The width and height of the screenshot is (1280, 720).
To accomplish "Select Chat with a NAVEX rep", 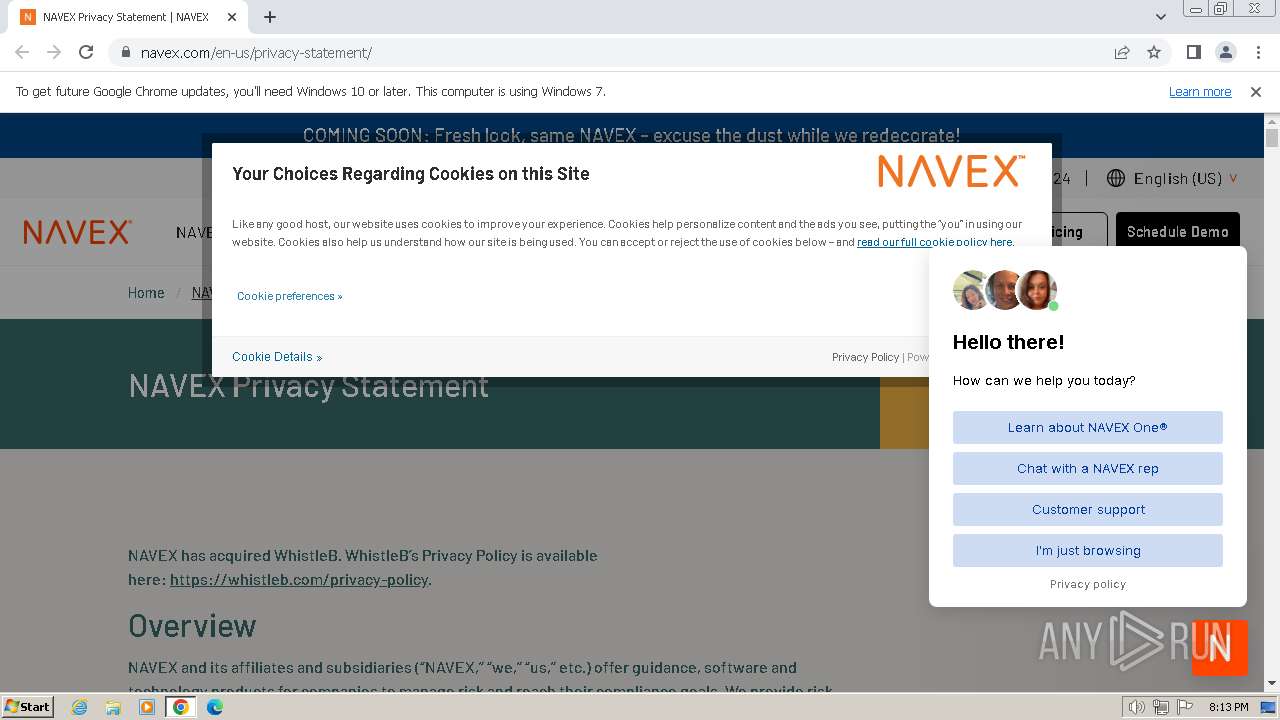I will [1087, 468].
